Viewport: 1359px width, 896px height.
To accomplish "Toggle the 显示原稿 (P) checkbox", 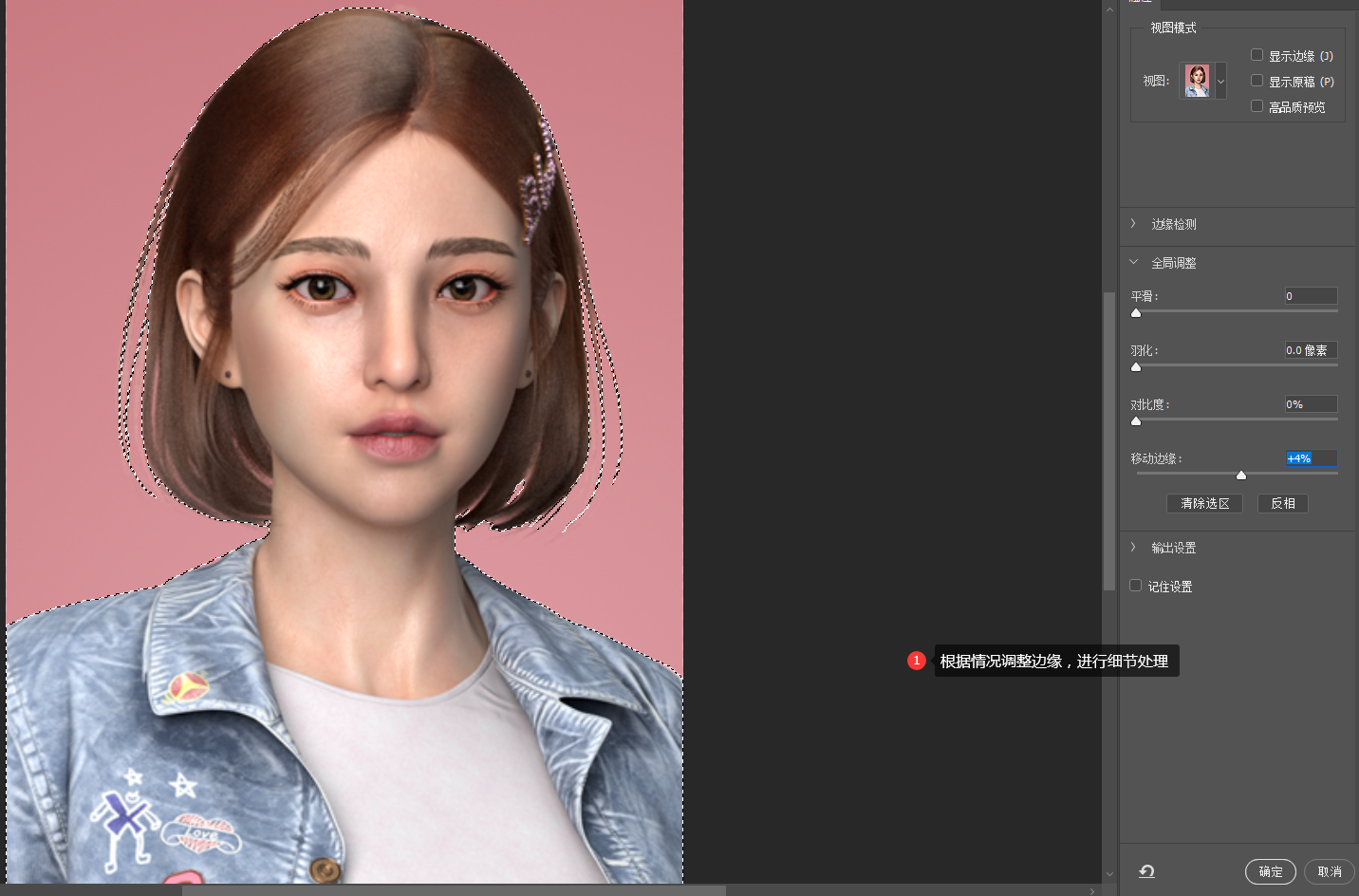I will point(1257,81).
